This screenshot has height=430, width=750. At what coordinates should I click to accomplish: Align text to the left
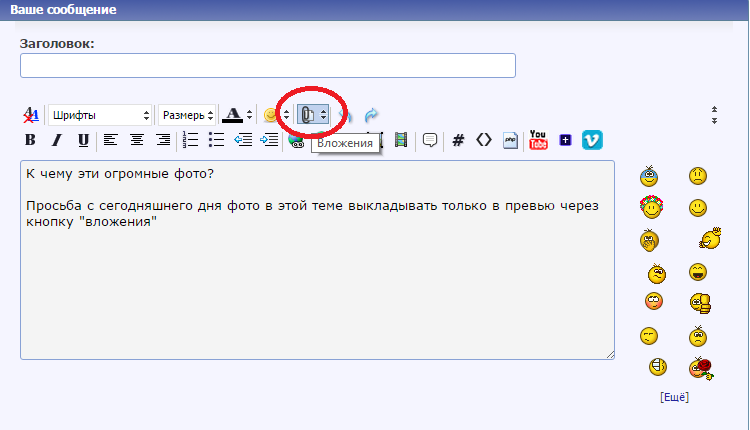point(110,140)
